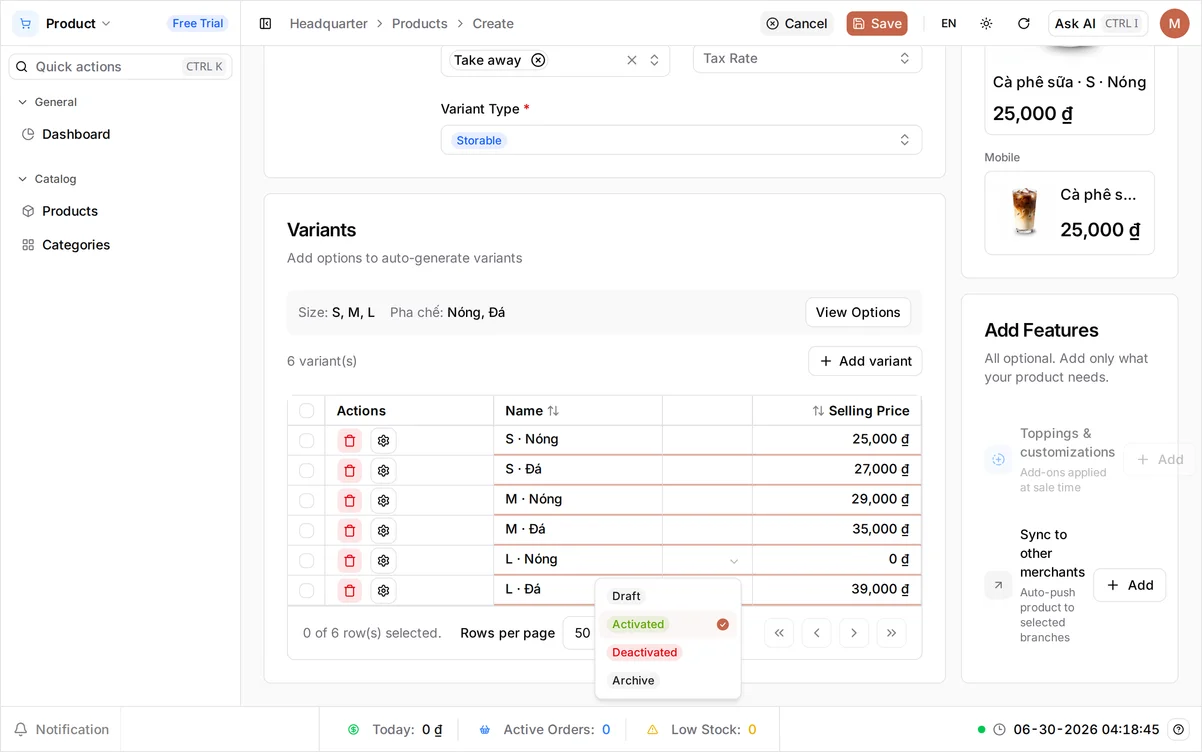Select Archive status option
This screenshot has height=752, width=1202.
[667, 680]
